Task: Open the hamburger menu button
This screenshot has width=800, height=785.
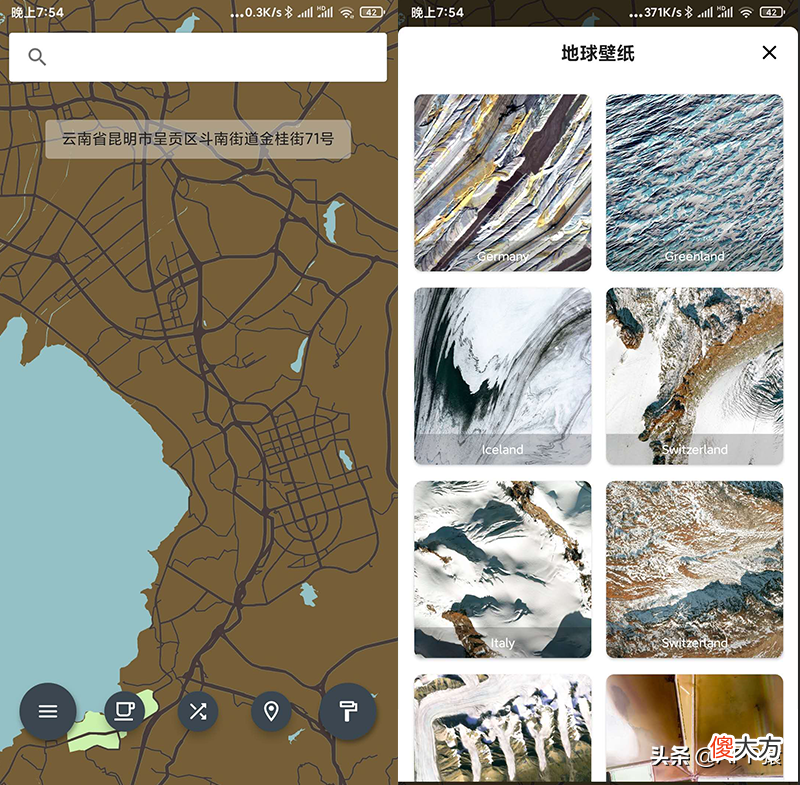Action: point(48,711)
